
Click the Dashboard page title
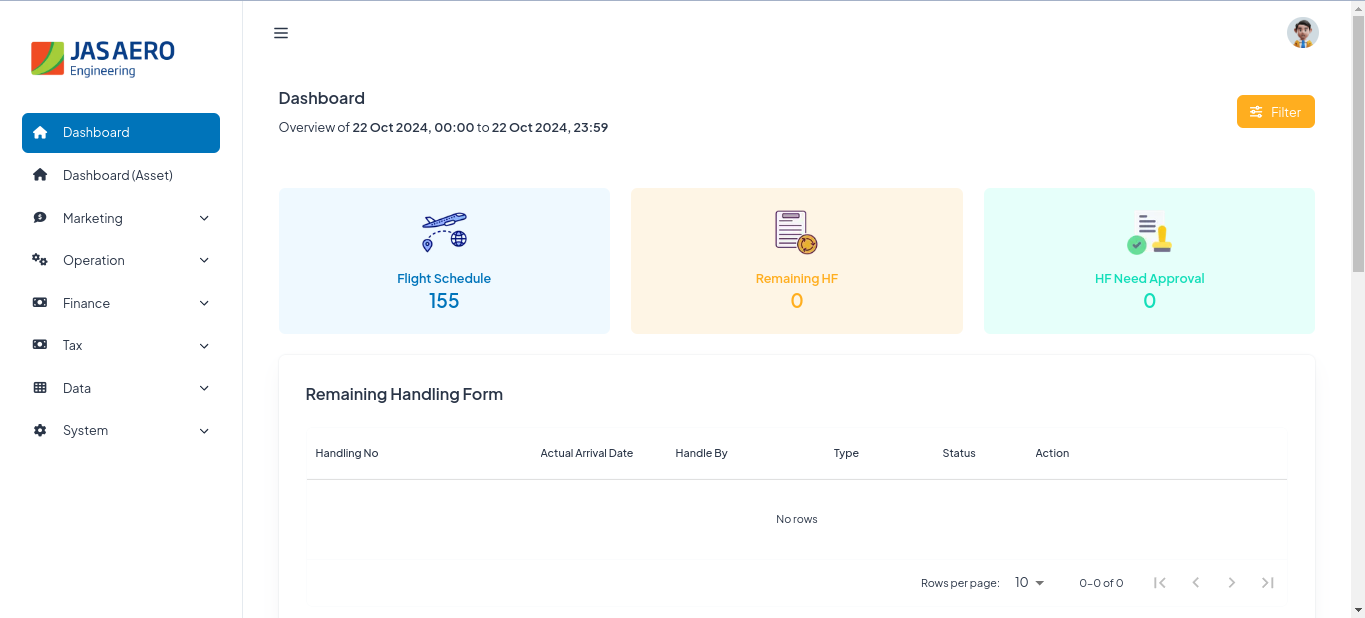click(322, 98)
